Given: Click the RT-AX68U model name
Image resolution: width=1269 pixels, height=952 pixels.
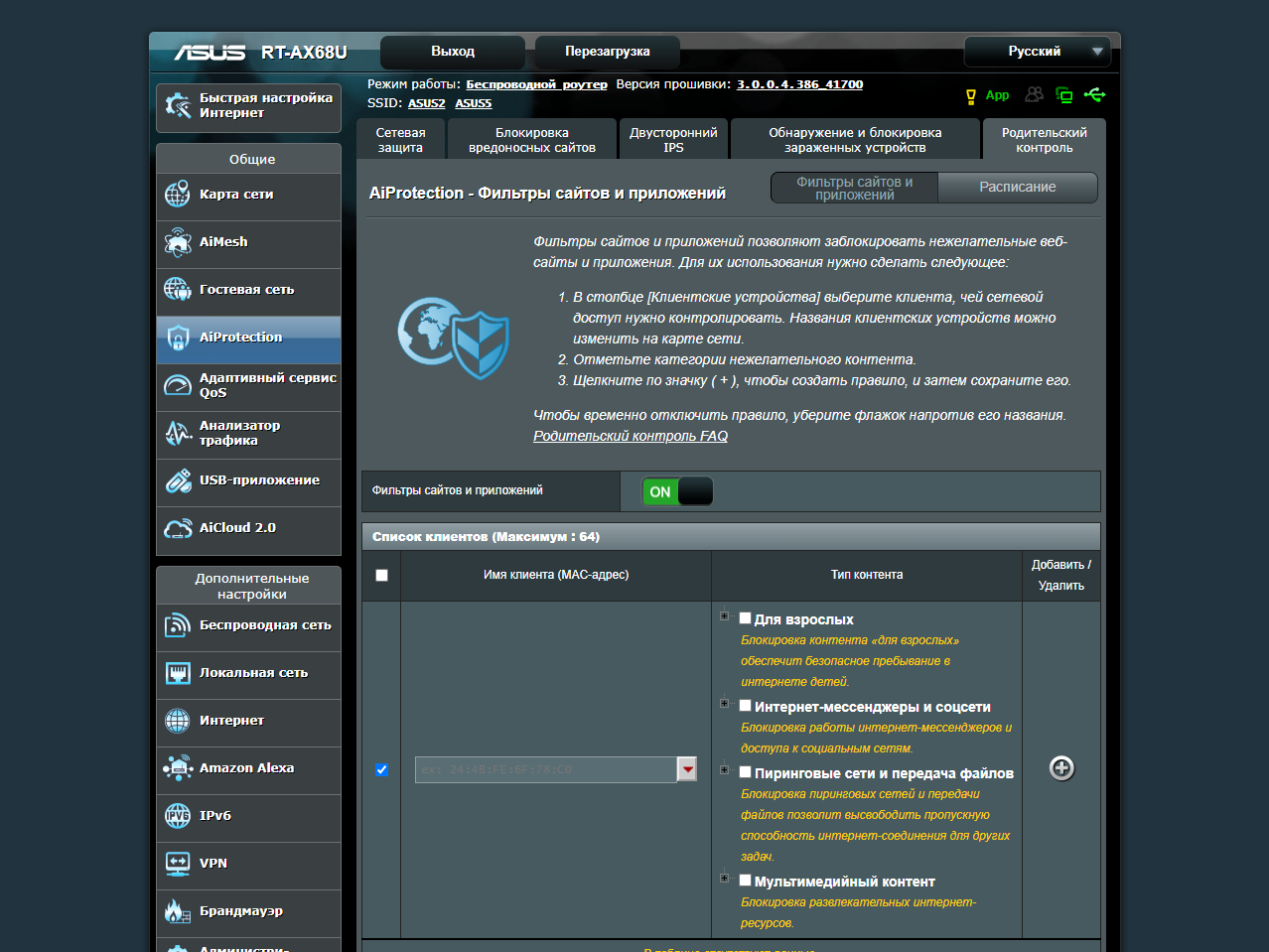Looking at the screenshot, I should tap(304, 53).
